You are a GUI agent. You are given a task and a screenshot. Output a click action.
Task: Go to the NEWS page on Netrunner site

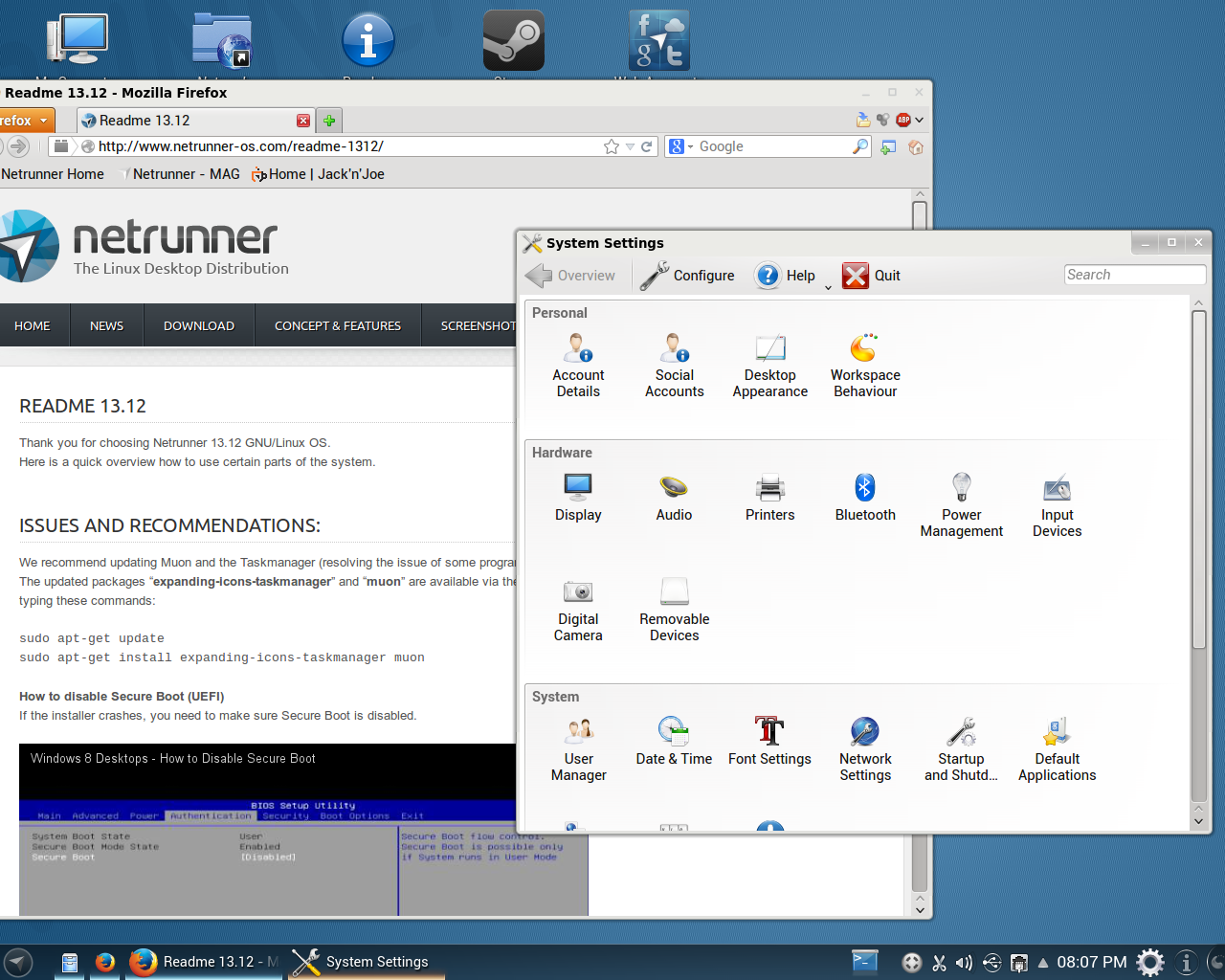(x=106, y=325)
